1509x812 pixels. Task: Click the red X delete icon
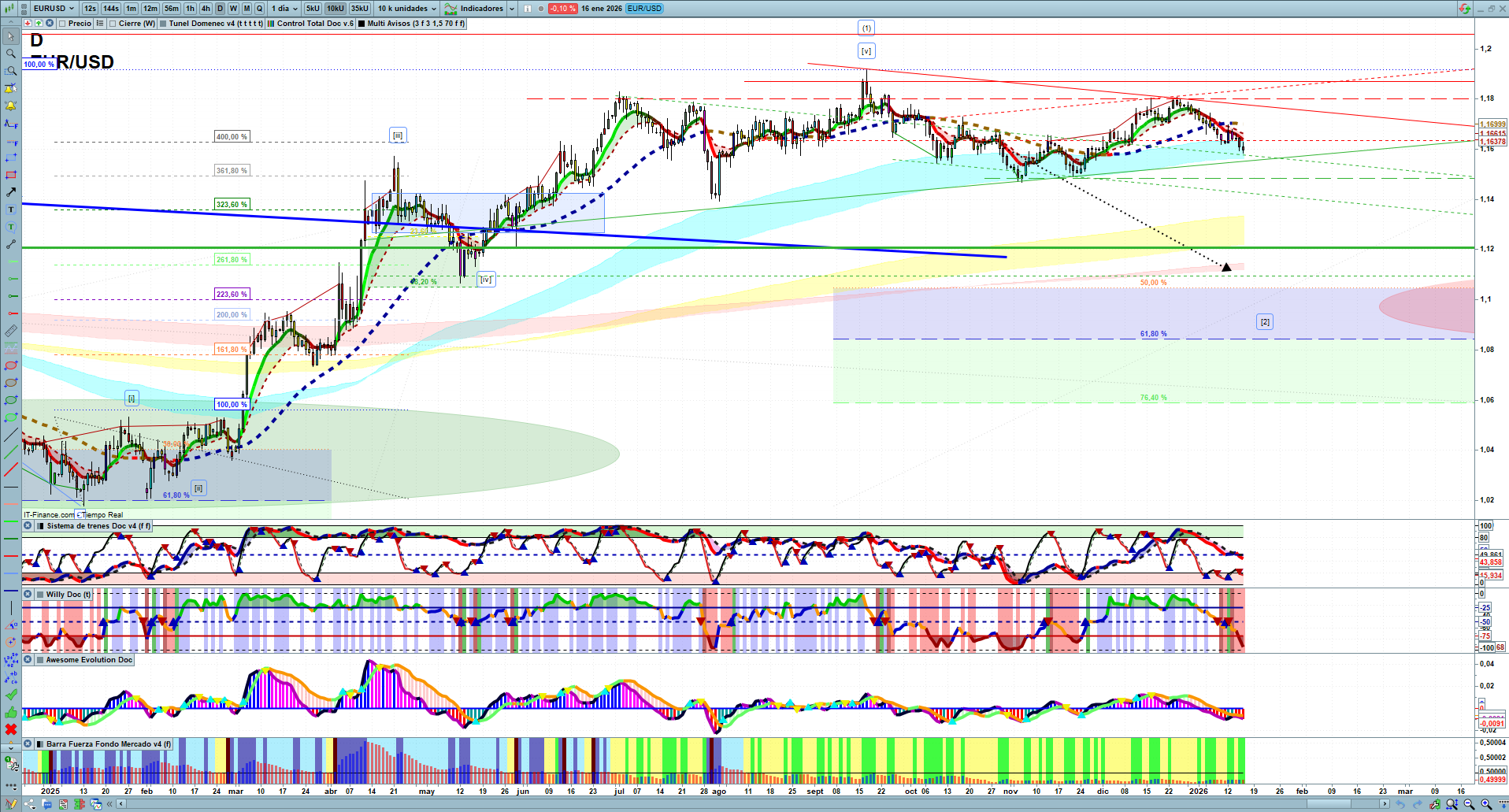(11, 729)
